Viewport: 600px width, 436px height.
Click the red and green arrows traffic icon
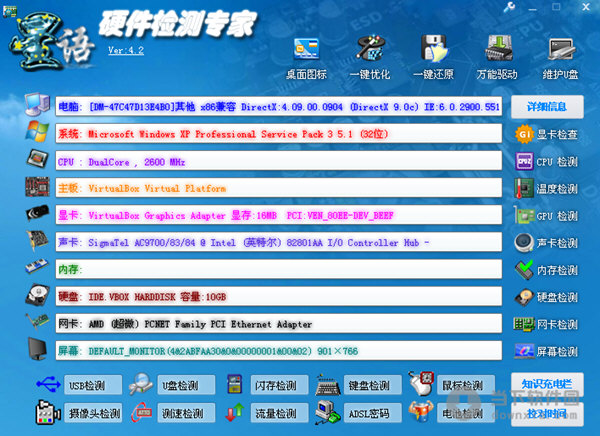(234, 412)
